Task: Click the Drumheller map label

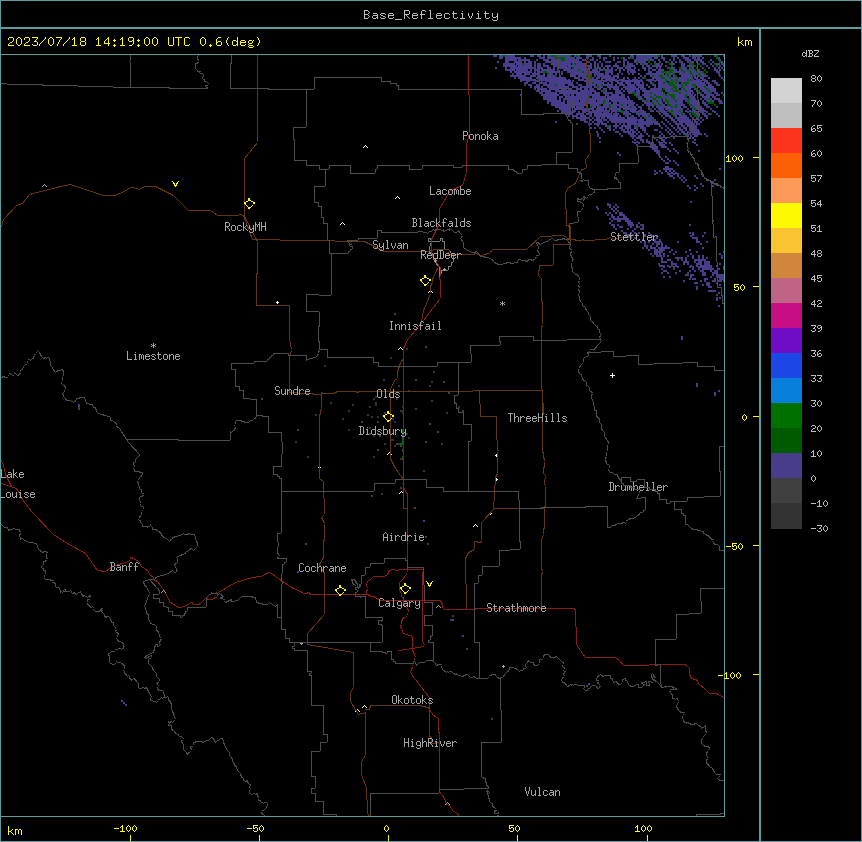Action: tap(638, 487)
